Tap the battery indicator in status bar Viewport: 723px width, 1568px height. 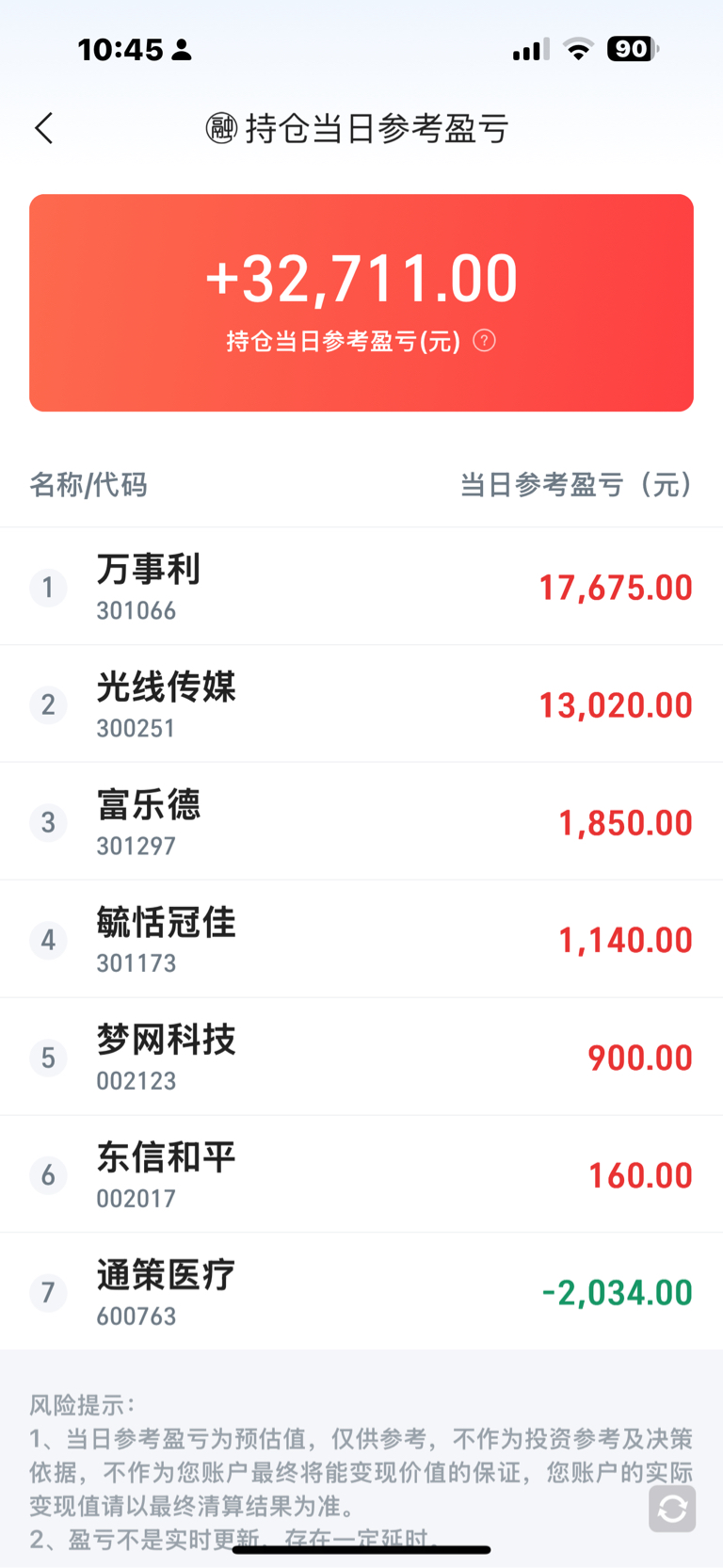[632, 49]
